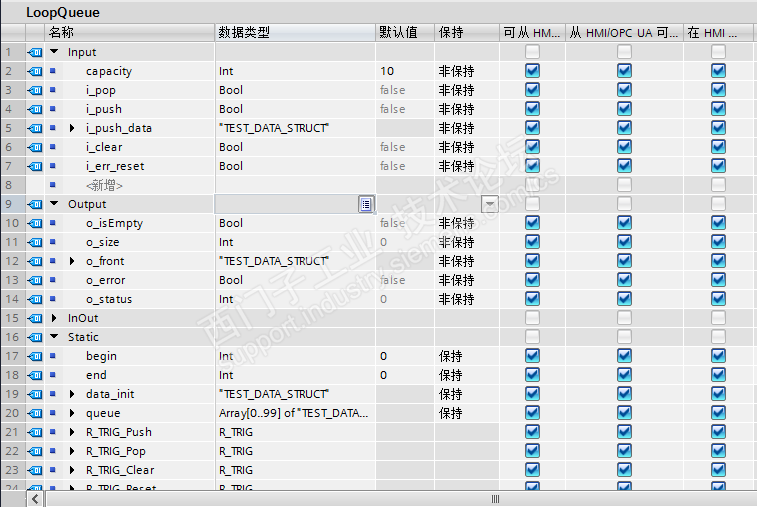757x507 pixels.
Task: Click the tag icon beside o_status
Action: [35, 299]
